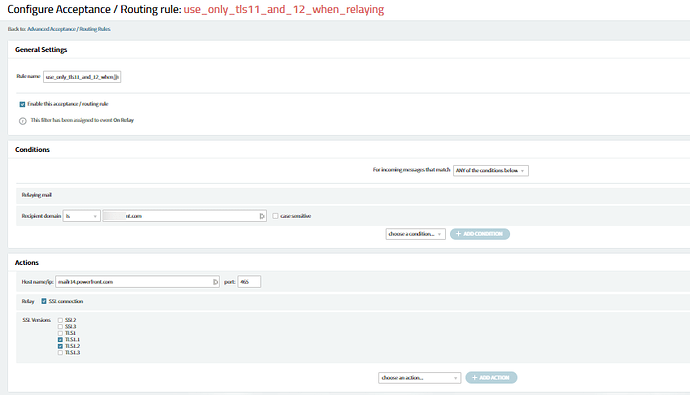
Task: Click the port number field
Action: tap(249, 282)
